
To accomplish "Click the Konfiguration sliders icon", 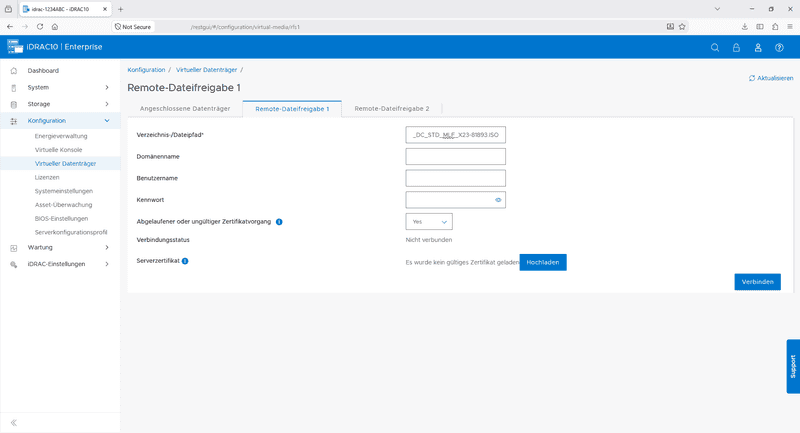I will click(14, 121).
